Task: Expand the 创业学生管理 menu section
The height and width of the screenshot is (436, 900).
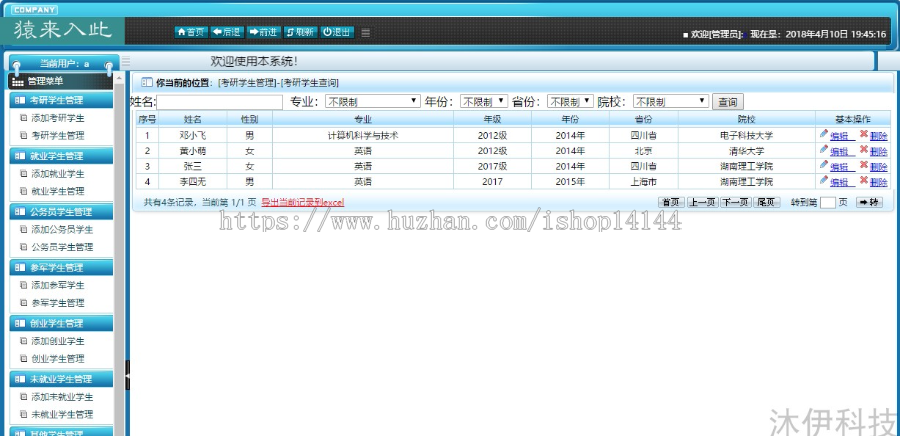Action: 61,323
